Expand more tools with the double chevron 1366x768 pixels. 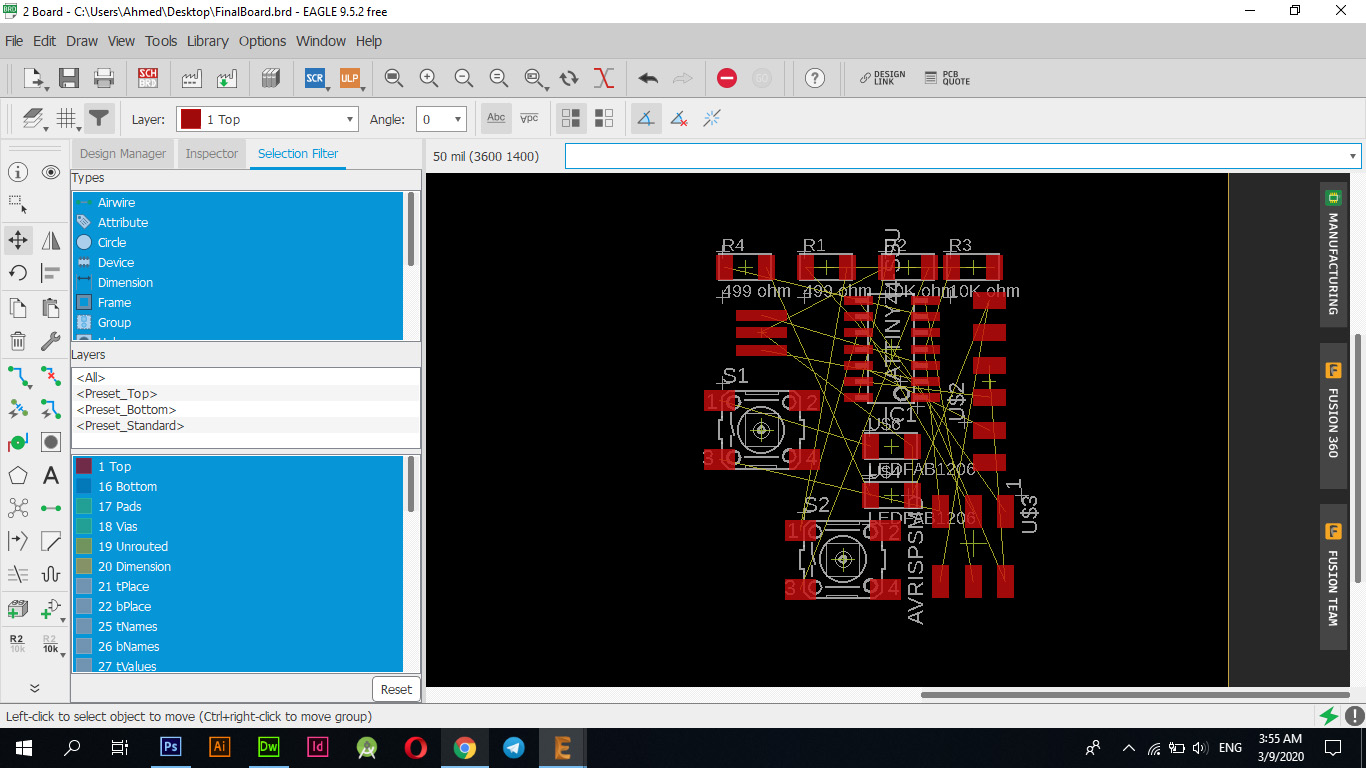click(x=34, y=688)
